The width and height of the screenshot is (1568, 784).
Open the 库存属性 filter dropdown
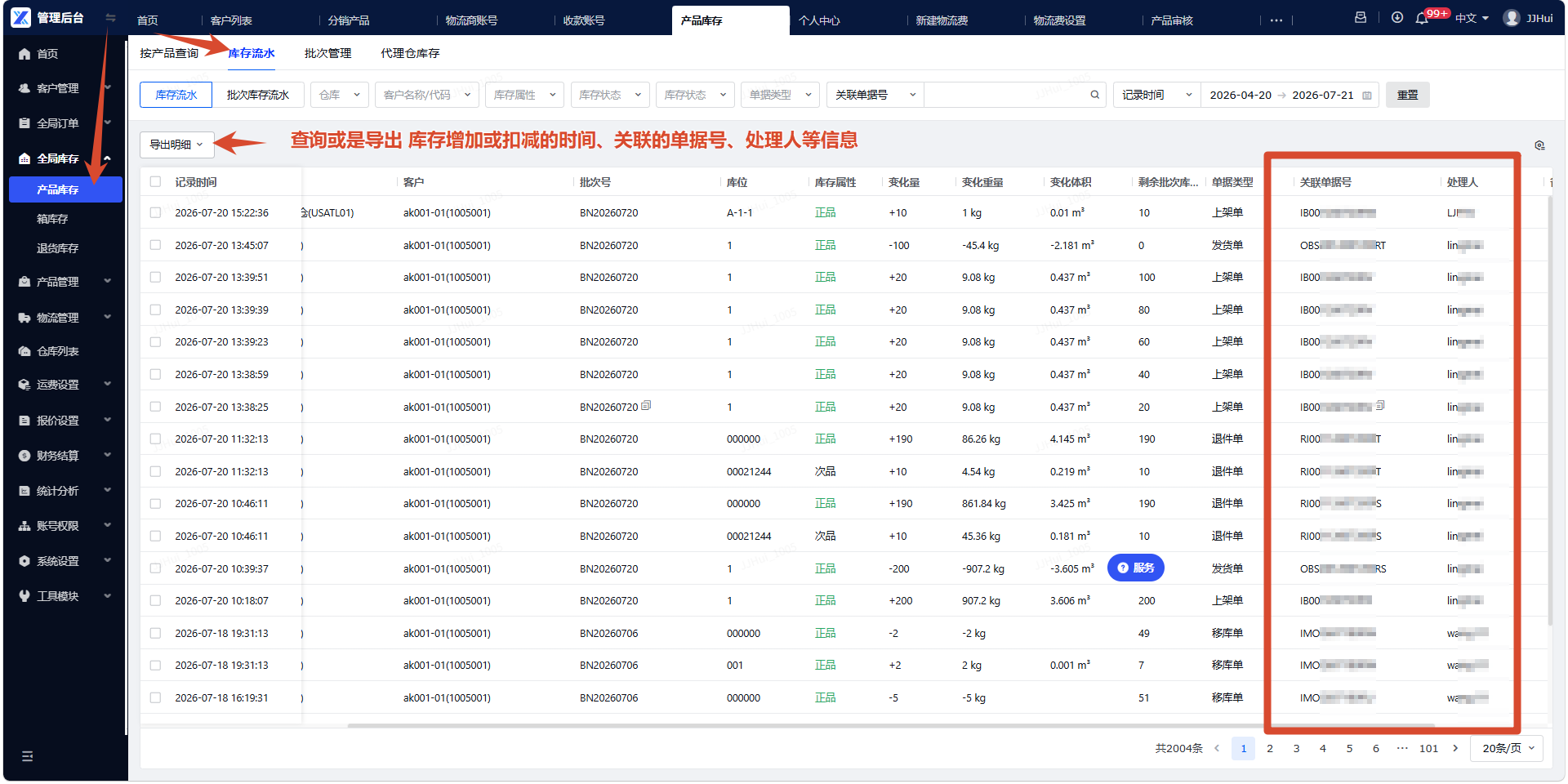524,95
